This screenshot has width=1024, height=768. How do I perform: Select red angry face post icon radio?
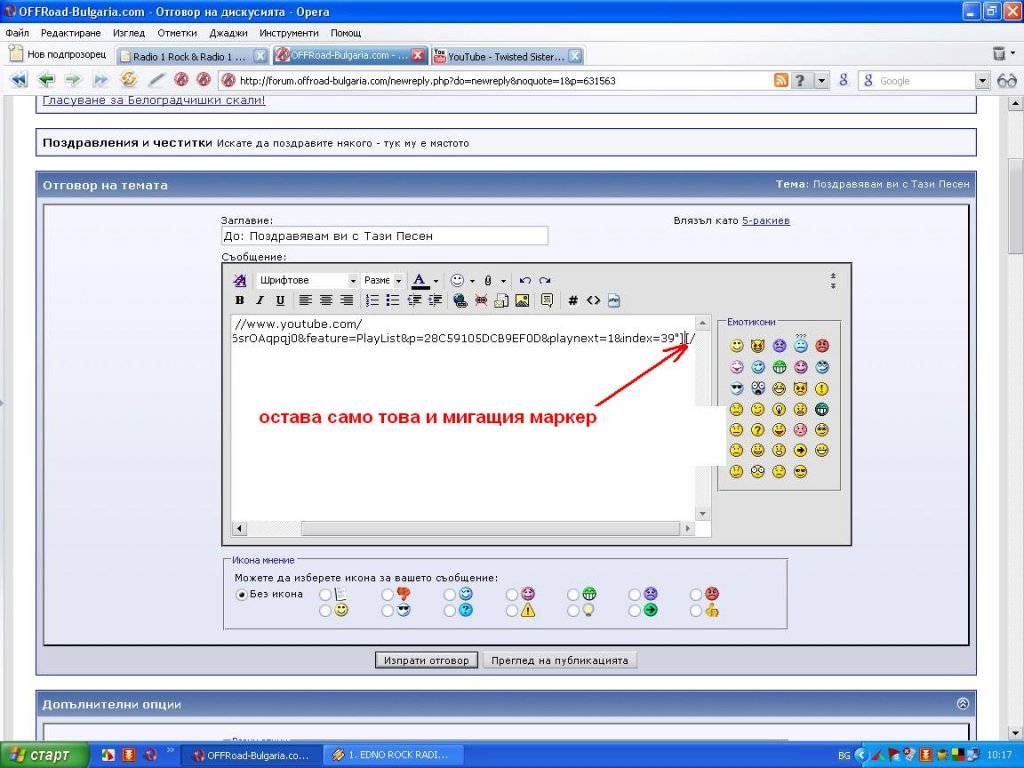696,594
